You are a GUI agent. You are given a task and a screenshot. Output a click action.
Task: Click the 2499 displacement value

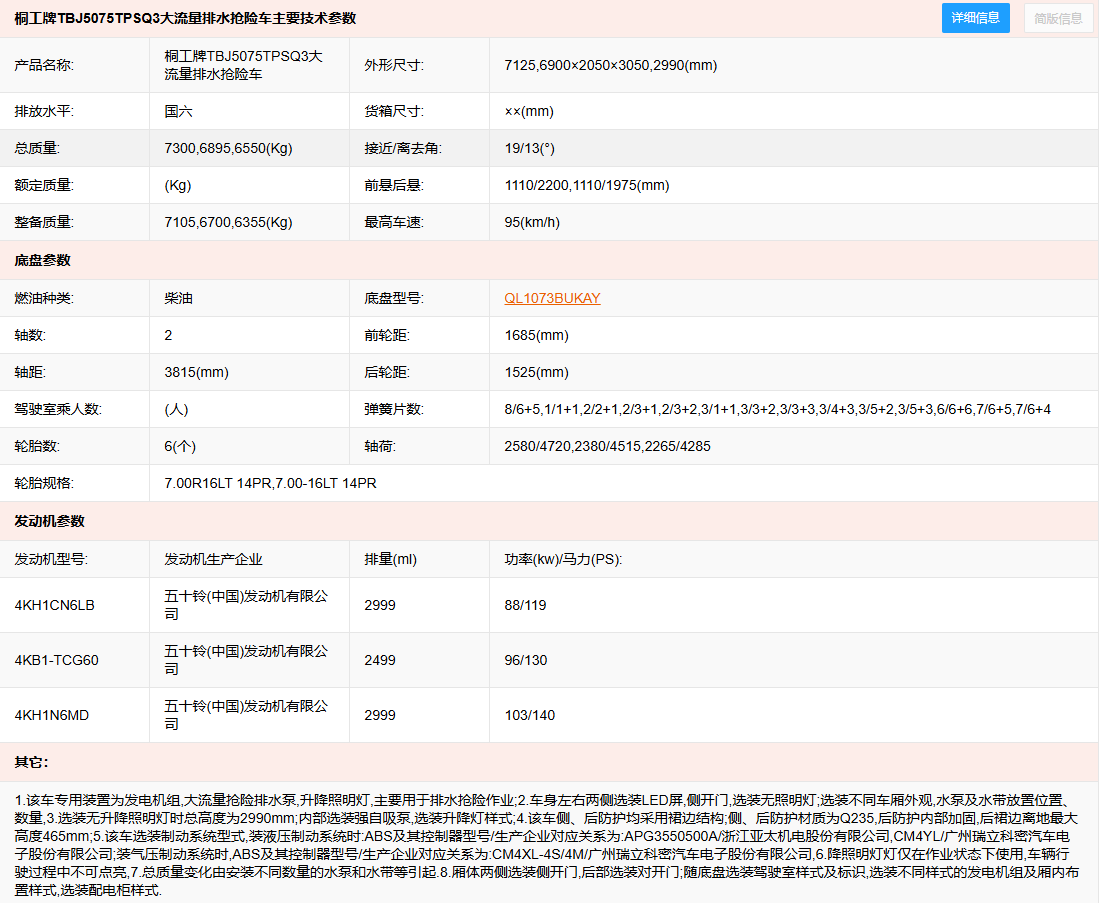[x=380, y=660]
